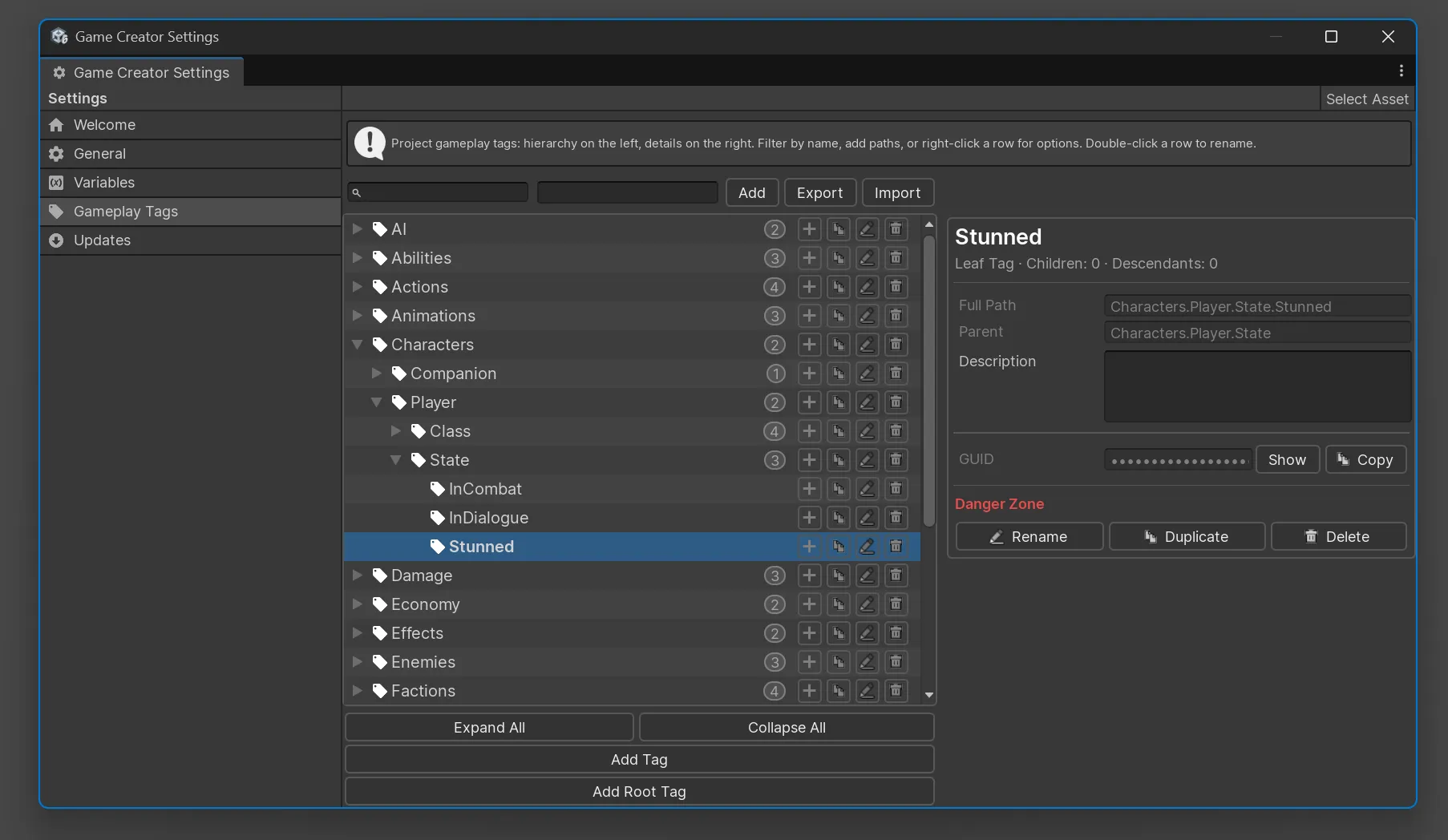This screenshot has width=1448, height=840.
Task: Click the pencil icon in the Player row
Action: tap(867, 402)
